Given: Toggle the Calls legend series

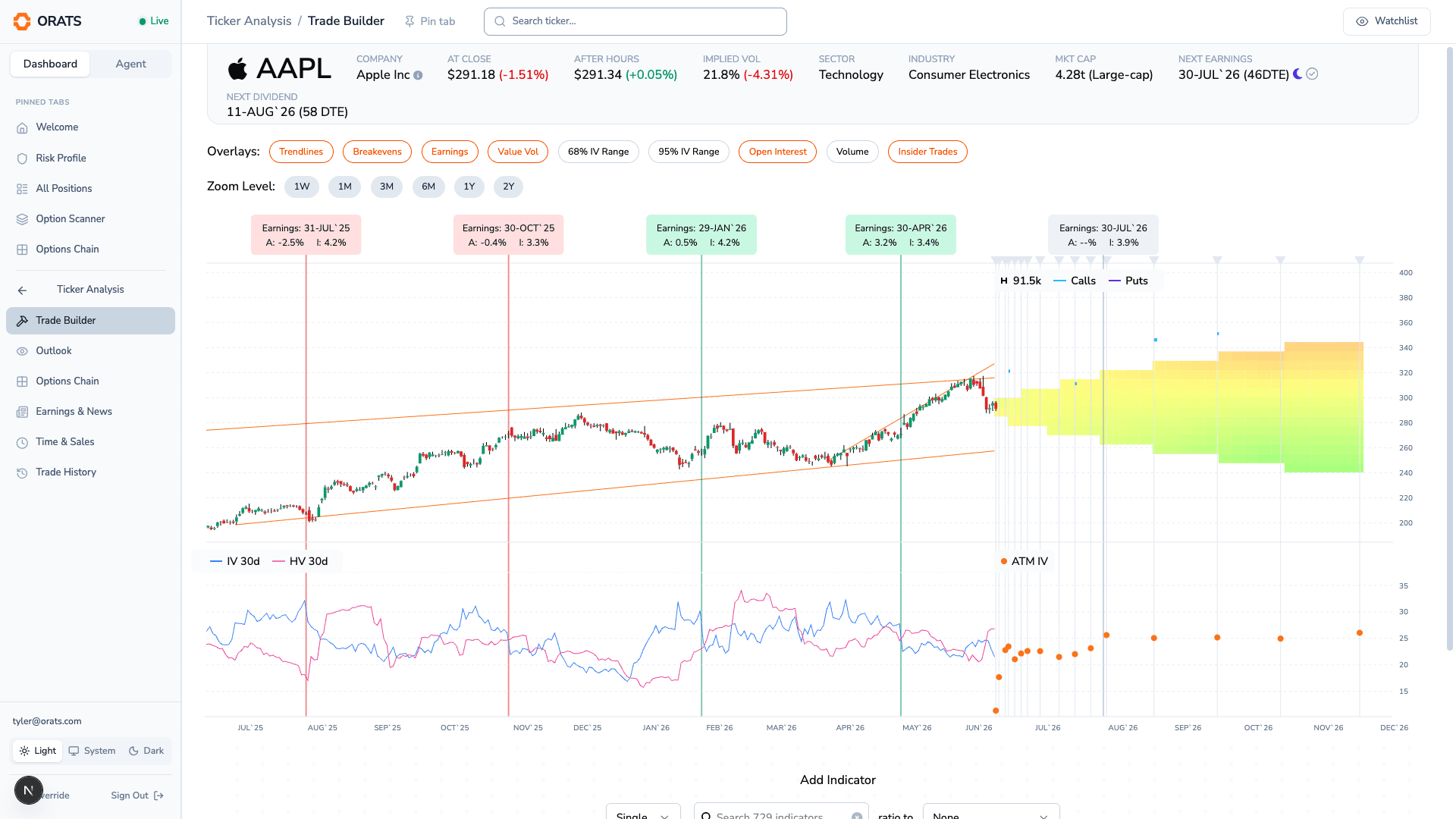Looking at the screenshot, I should tap(1075, 281).
